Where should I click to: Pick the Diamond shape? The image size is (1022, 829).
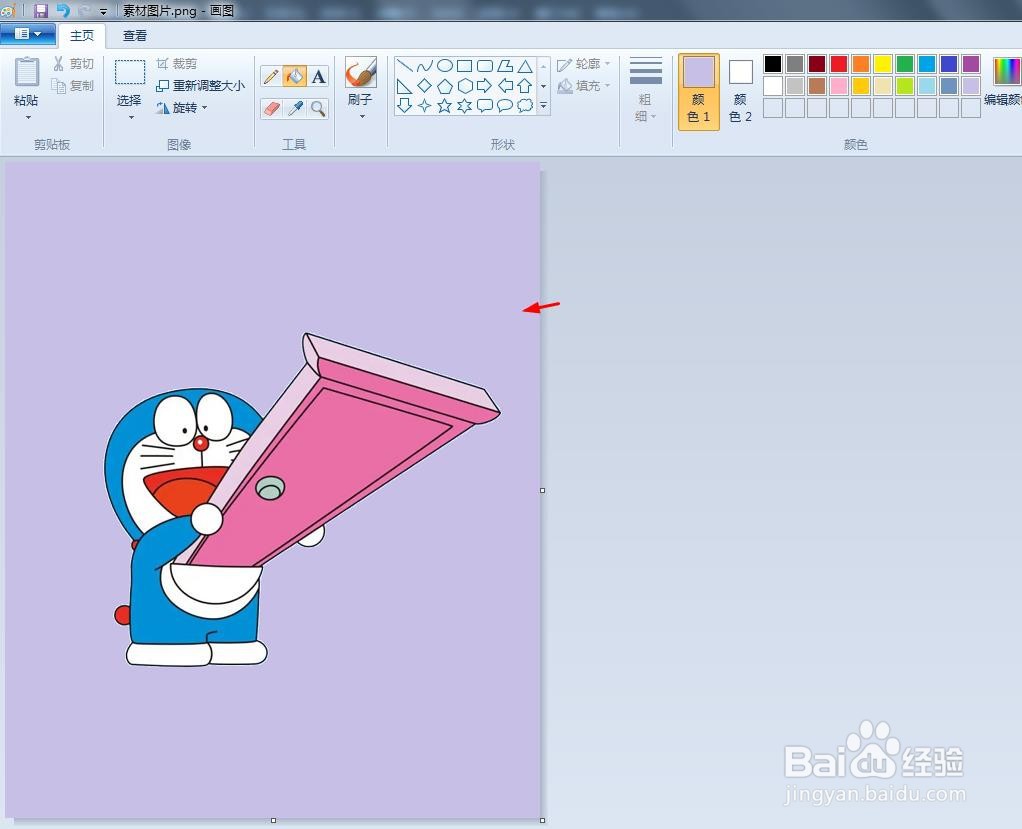pyautogui.click(x=424, y=85)
